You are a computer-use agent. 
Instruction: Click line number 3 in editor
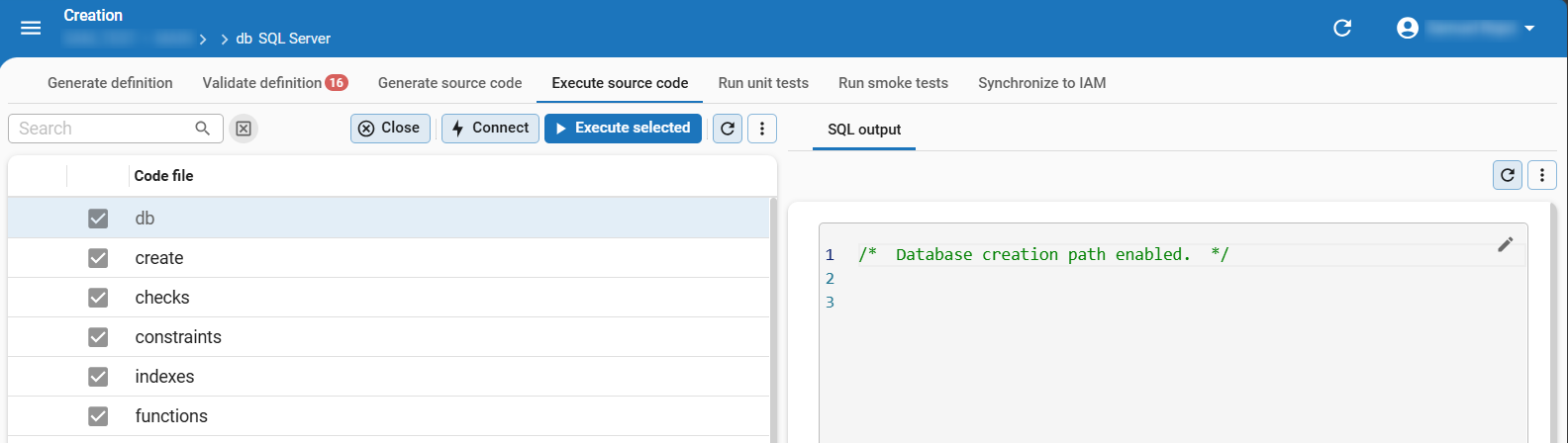[830, 303]
